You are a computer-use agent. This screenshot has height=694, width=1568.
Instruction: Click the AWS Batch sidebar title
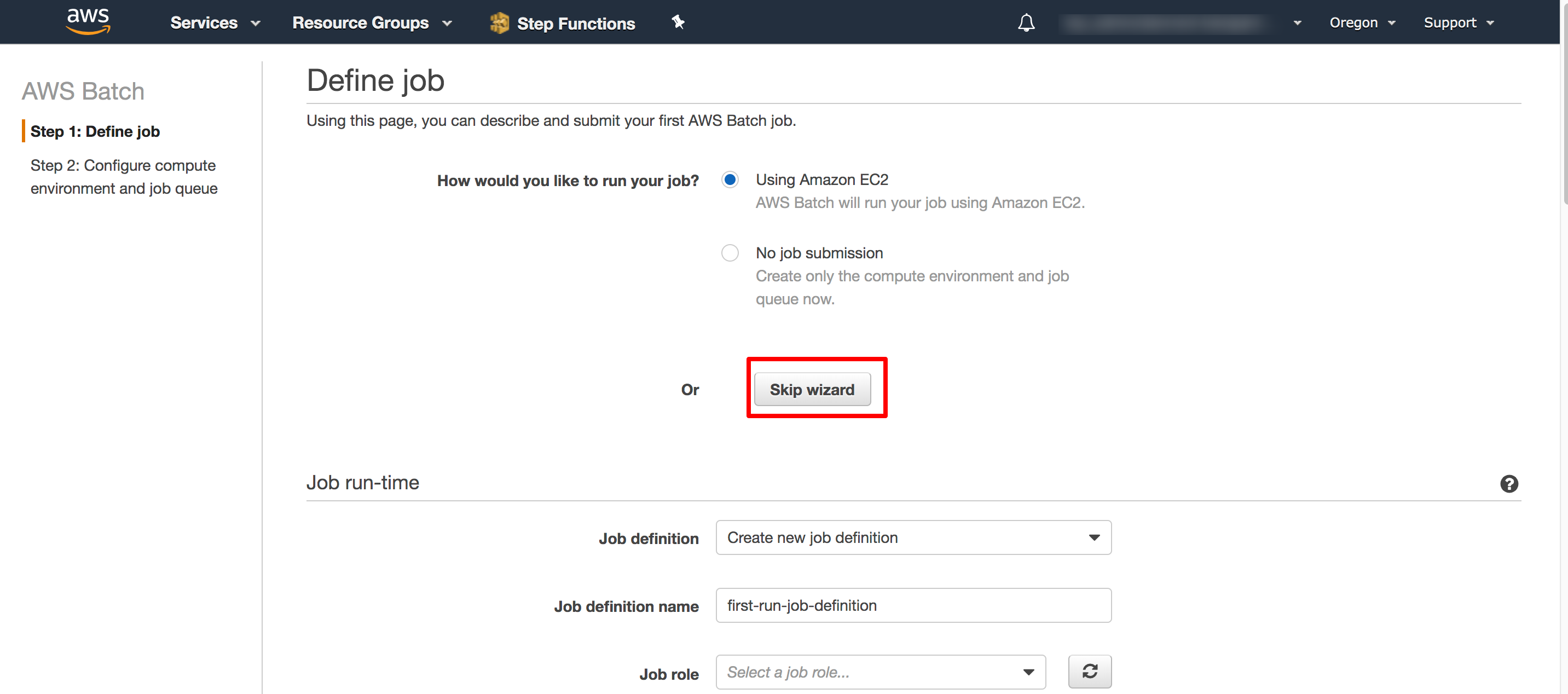click(x=83, y=91)
